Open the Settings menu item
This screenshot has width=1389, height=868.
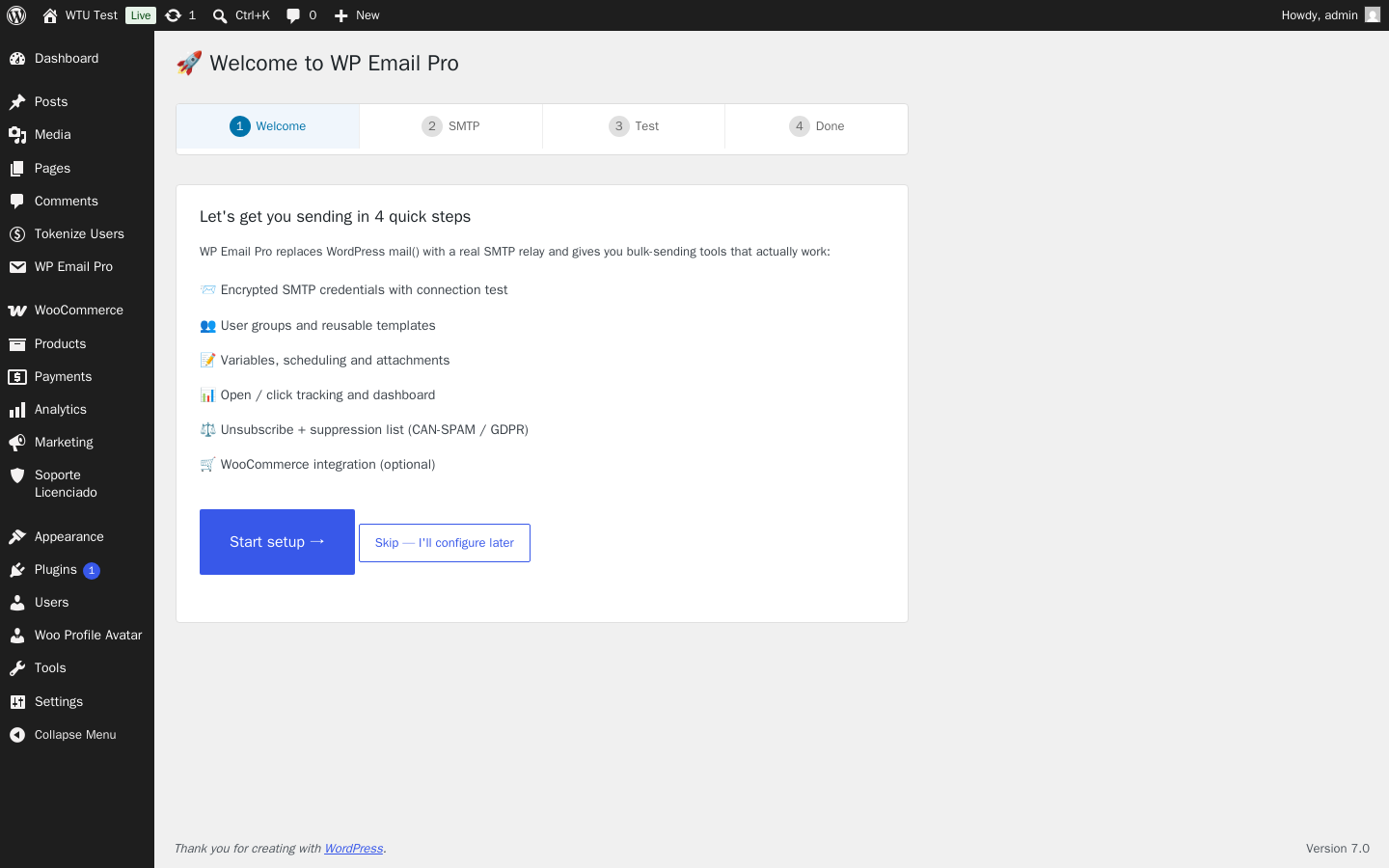coord(77,702)
